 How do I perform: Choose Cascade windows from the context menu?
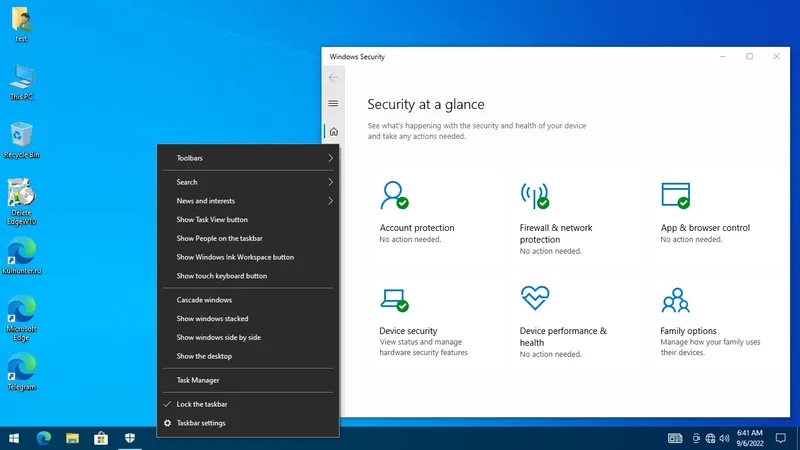[x=248, y=300]
